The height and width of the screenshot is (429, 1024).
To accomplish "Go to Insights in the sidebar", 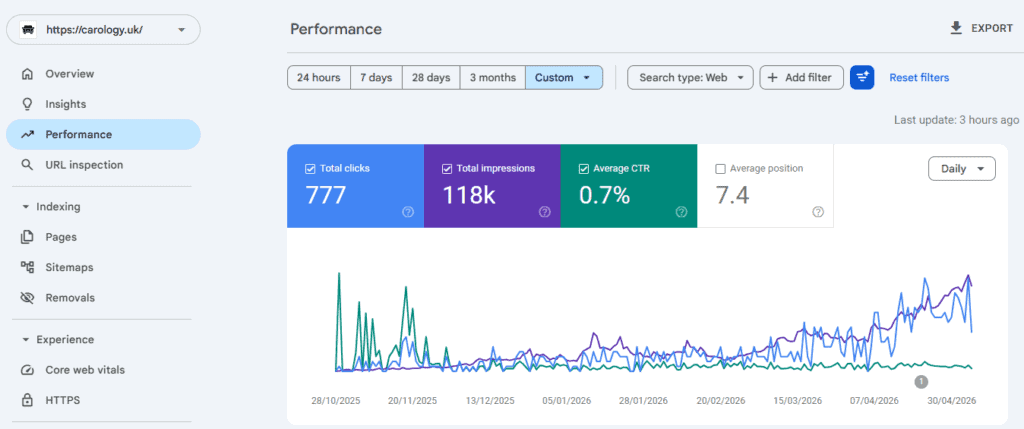I will tap(103, 104).
